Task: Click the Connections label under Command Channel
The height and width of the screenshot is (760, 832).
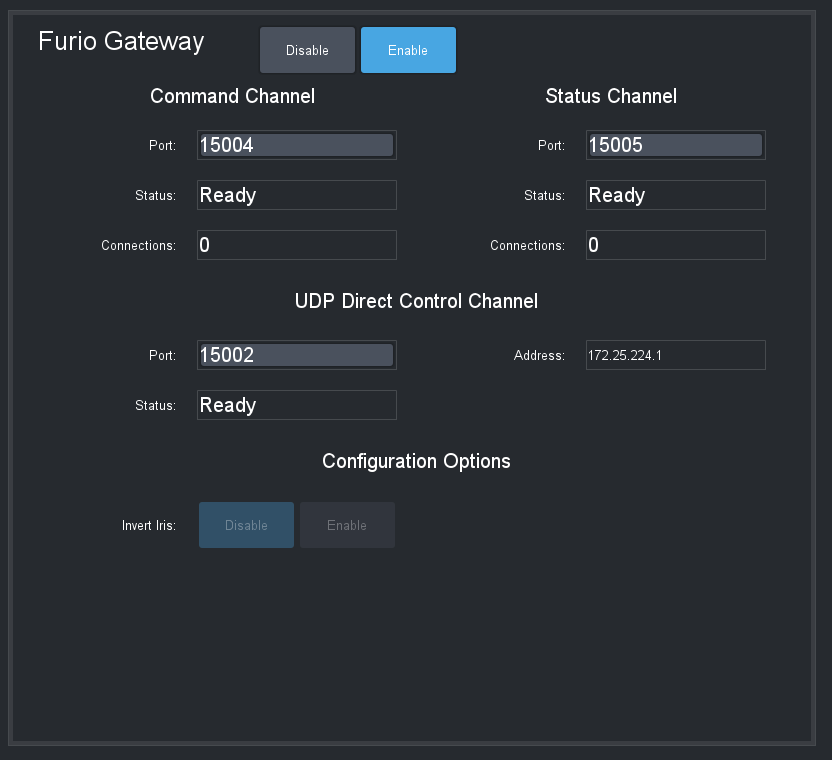Action: pos(138,245)
